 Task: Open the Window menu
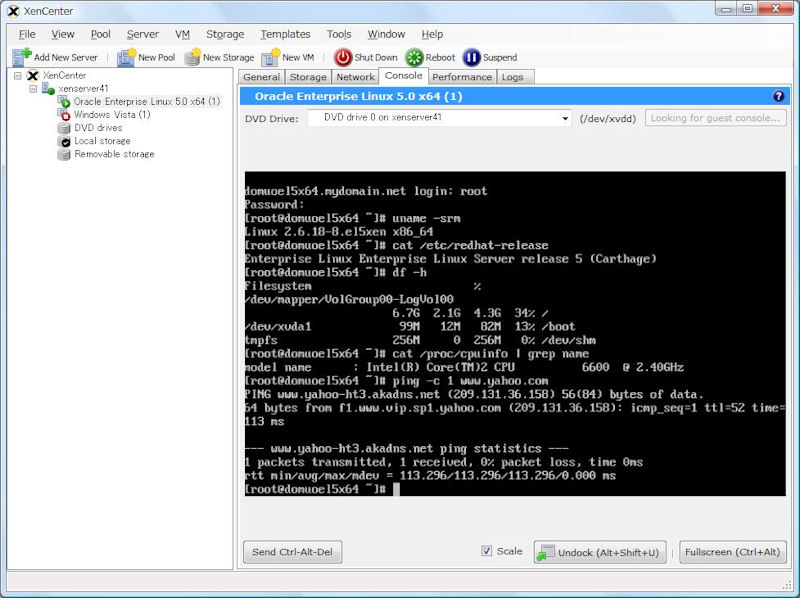pos(386,34)
